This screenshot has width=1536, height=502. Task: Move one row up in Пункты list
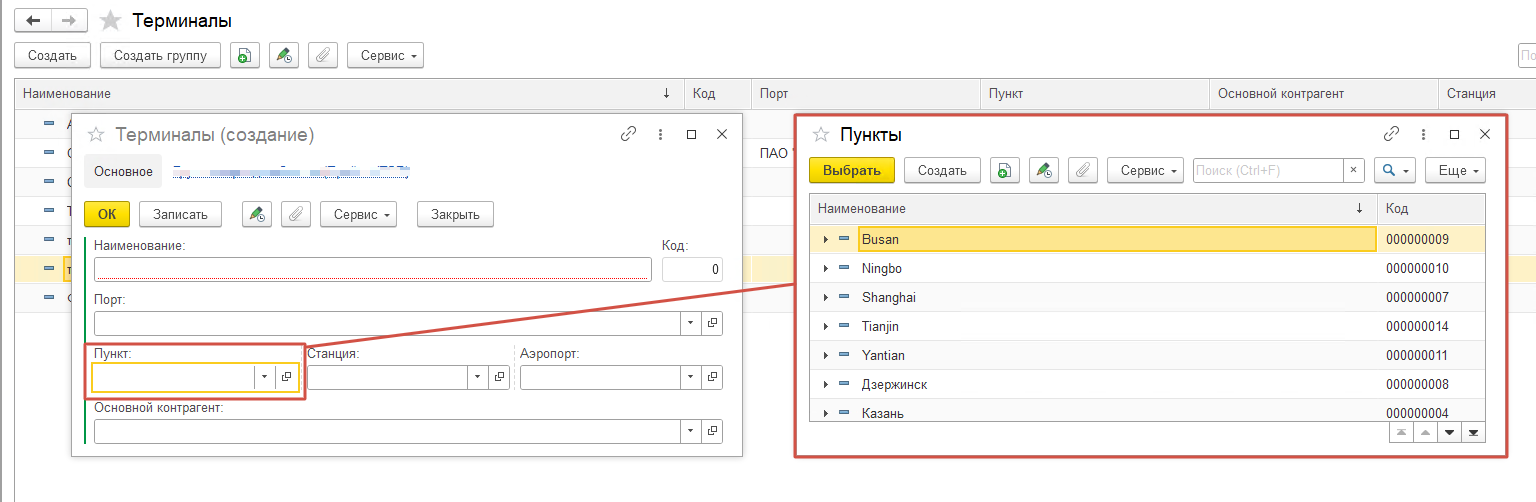coord(1426,432)
